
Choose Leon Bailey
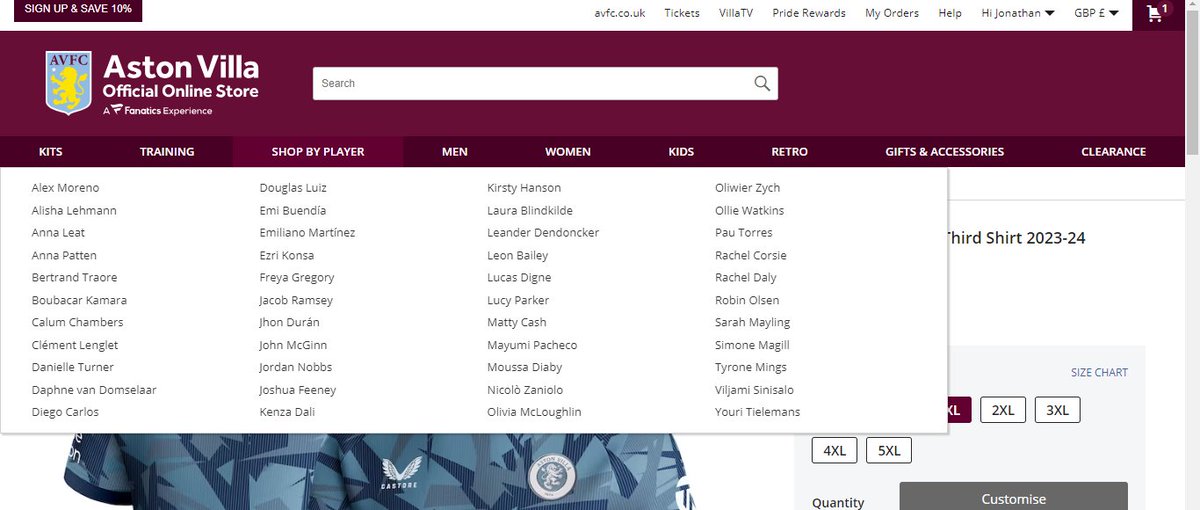[518, 255]
